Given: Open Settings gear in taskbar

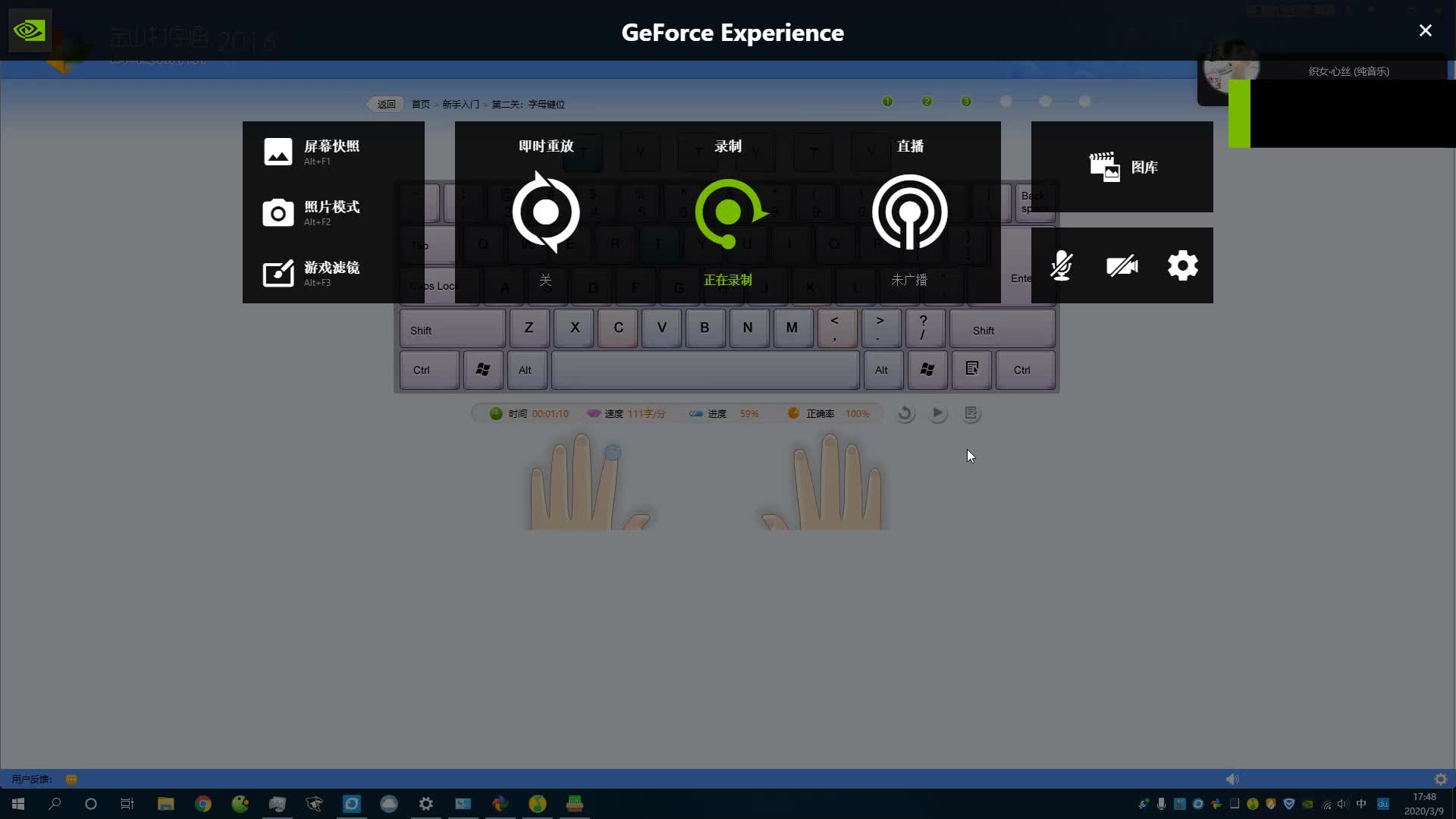Looking at the screenshot, I should [x=426, y=804].
